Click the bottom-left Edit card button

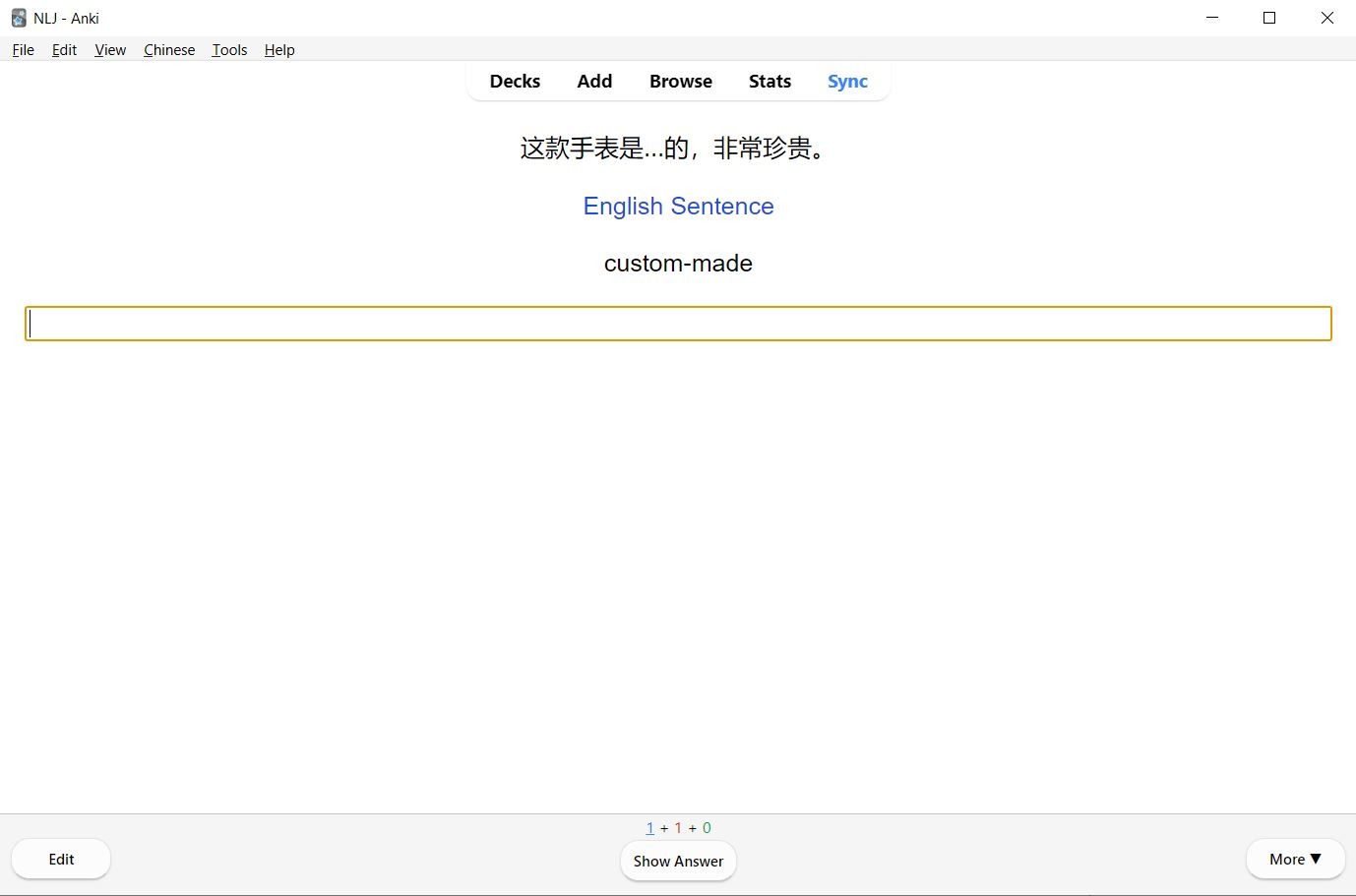pyautogui.click(x=61, y=860)
